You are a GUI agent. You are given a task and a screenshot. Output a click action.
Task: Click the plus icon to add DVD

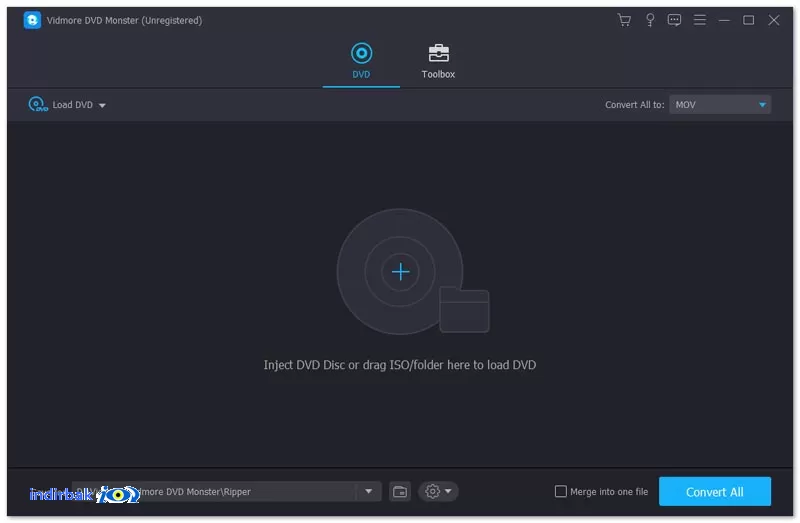click(x=401, y=272)
